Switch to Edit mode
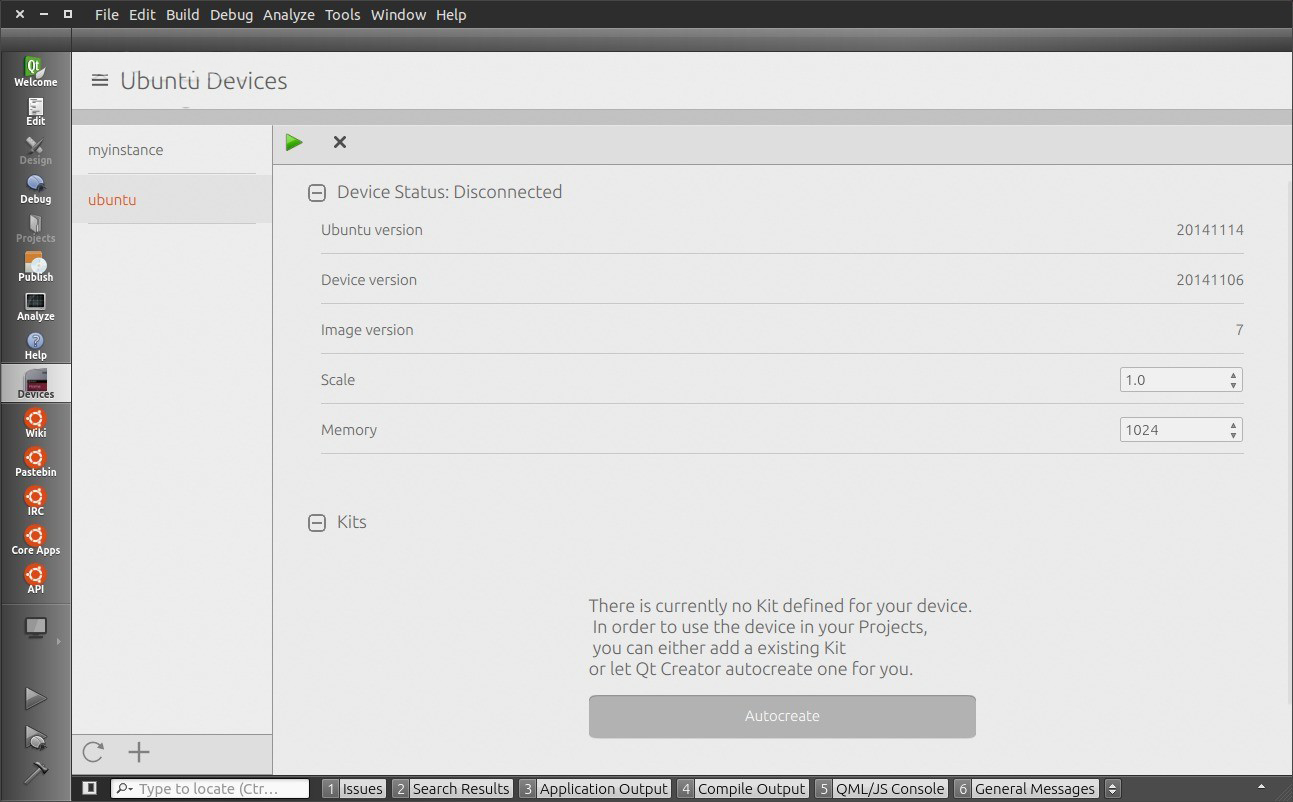 click(35, 110)
